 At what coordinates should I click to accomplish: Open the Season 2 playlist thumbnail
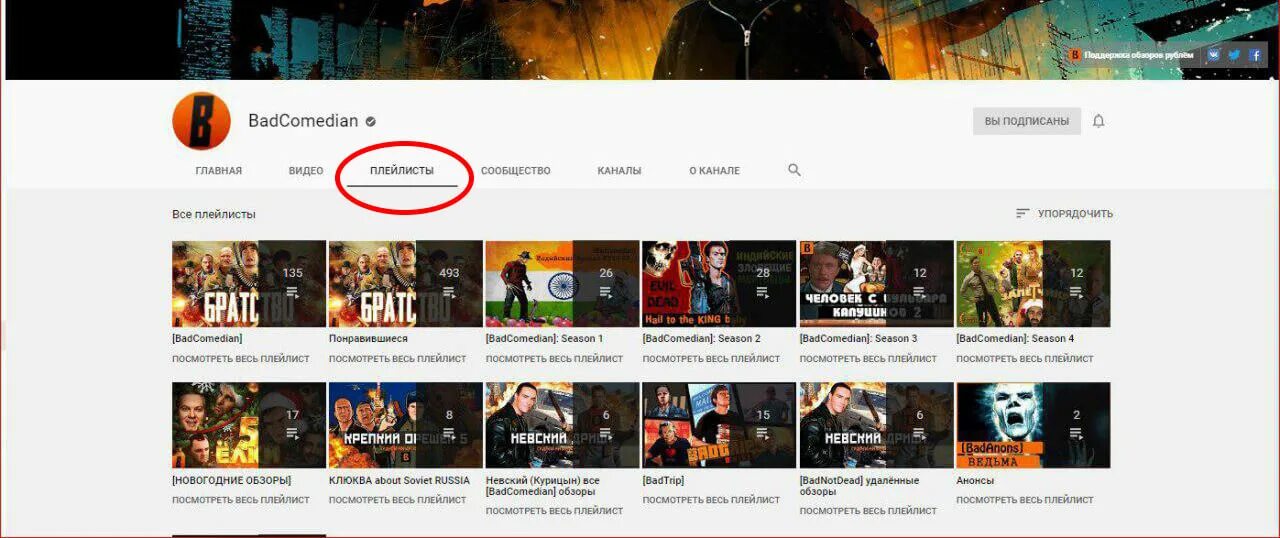719,283
